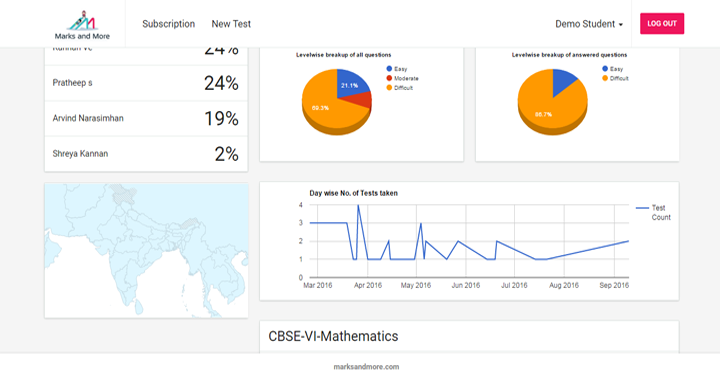Open the New Test page

231,24
